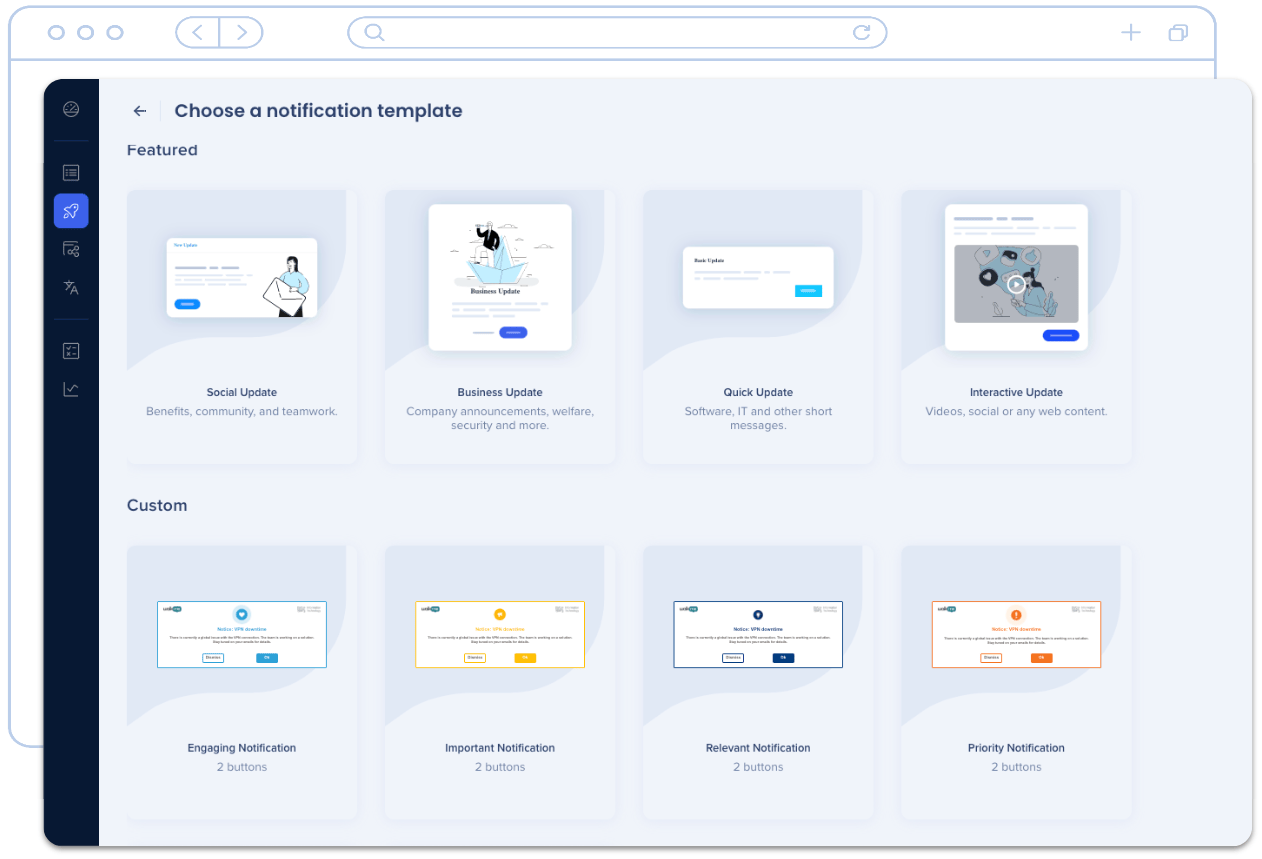Click 'Videos, social or any web content.' text
Viewport: 1262px width, 859px height.
[x=1016, y=412]
